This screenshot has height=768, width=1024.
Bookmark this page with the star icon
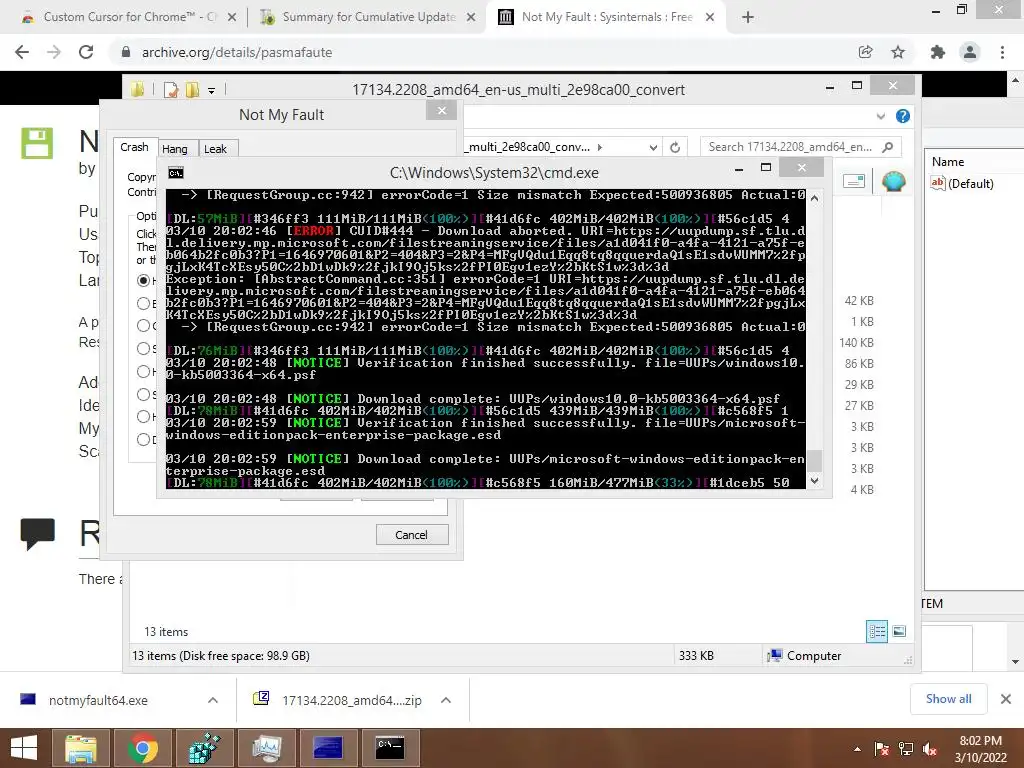tap(898, 52)
